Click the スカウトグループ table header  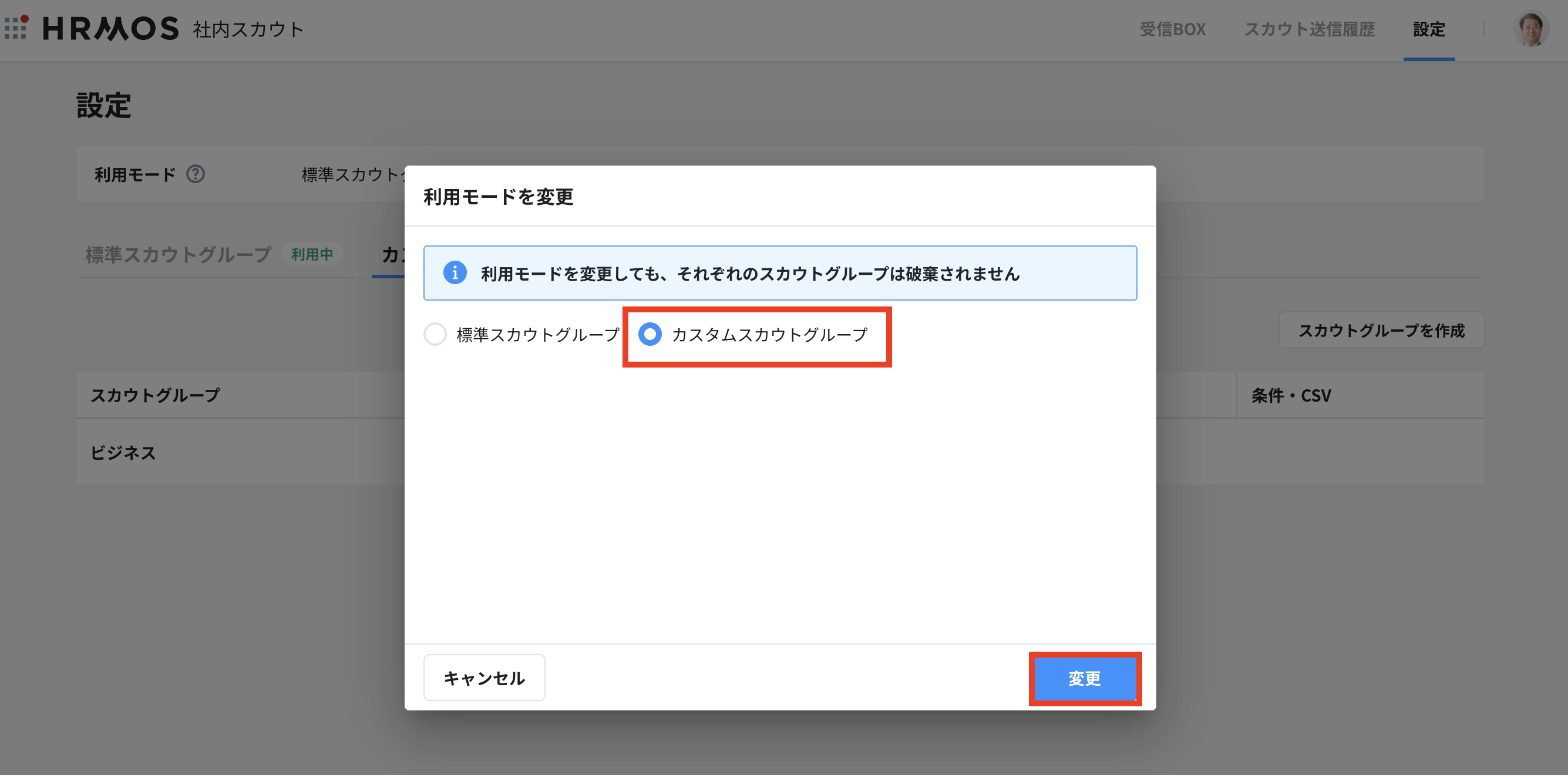(155, 395)
